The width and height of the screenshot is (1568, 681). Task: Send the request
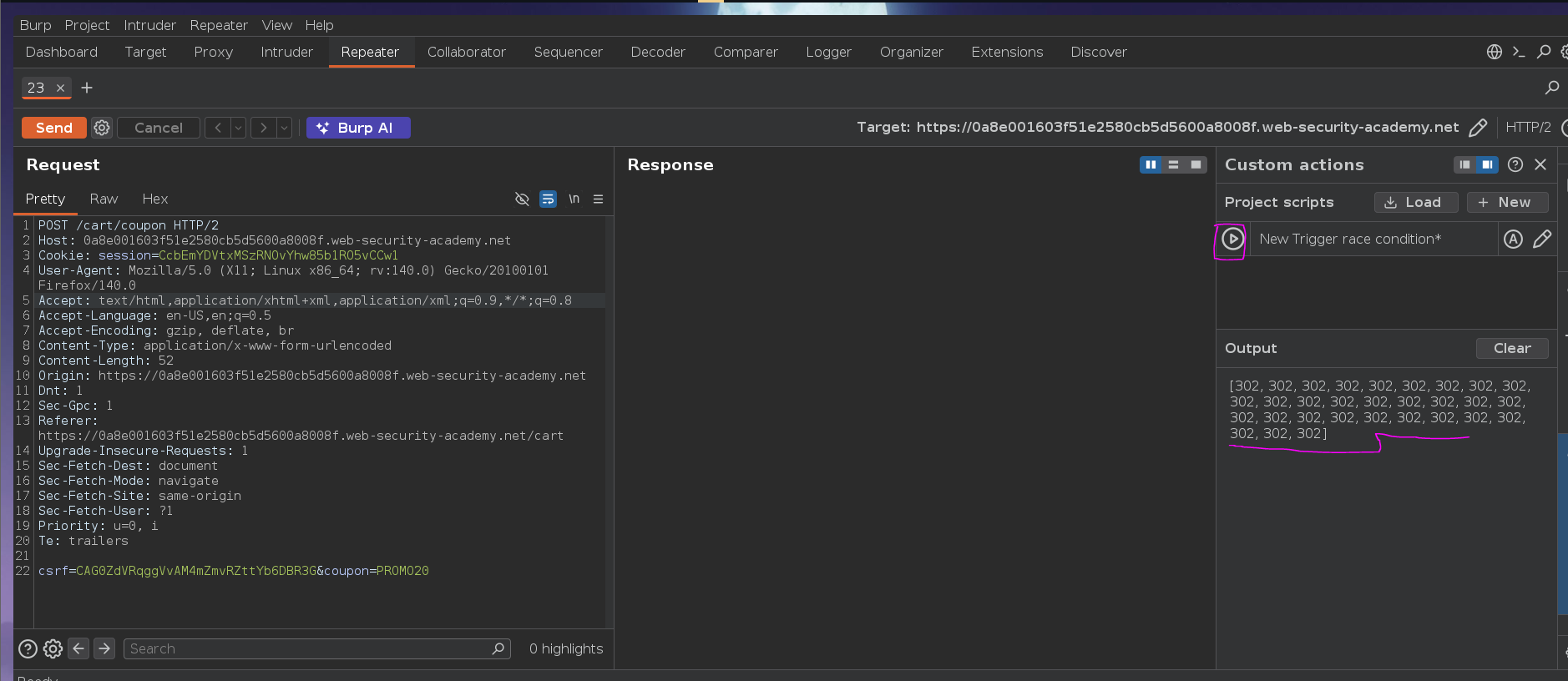[x=54, y=128]
